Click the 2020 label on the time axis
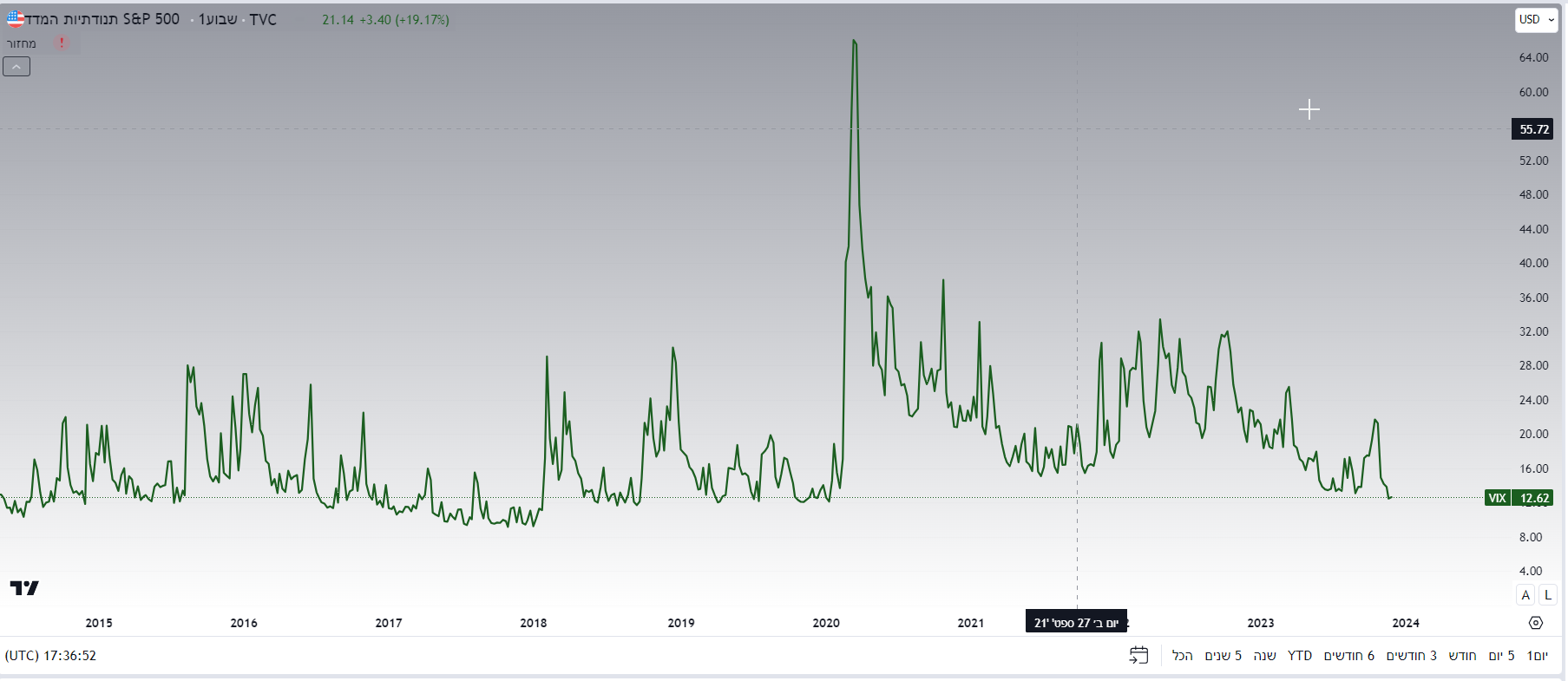The width and height of the screenshot is (1568, 681). click(826, 623)
